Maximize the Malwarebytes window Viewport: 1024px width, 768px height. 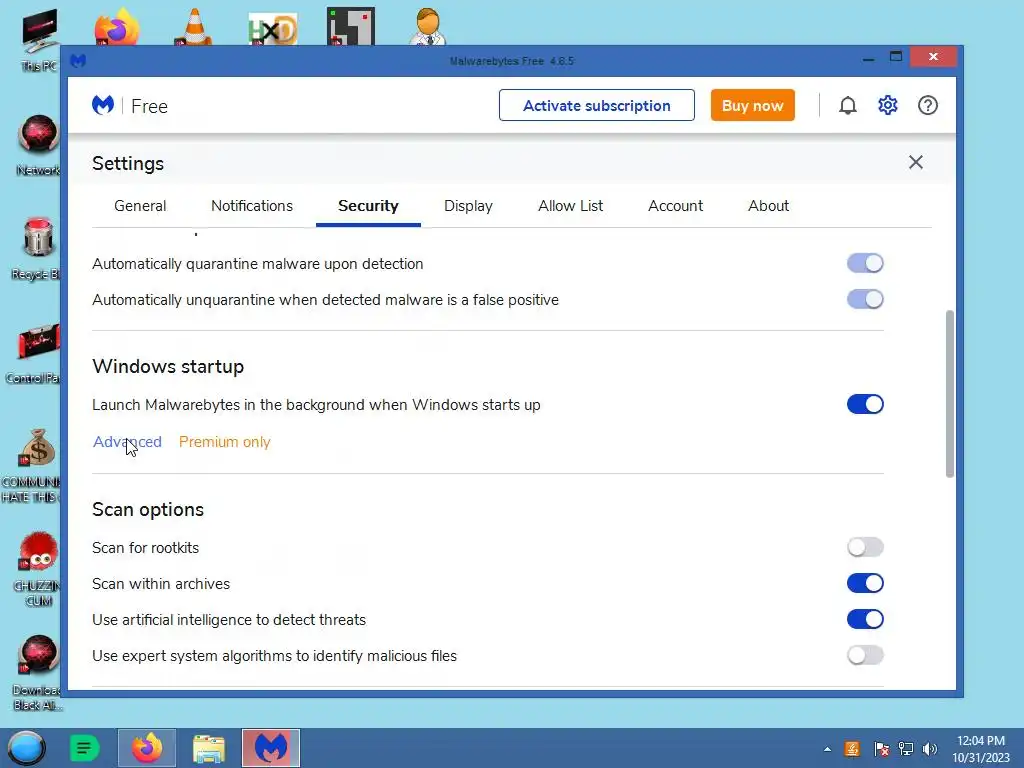pos(896,57)
